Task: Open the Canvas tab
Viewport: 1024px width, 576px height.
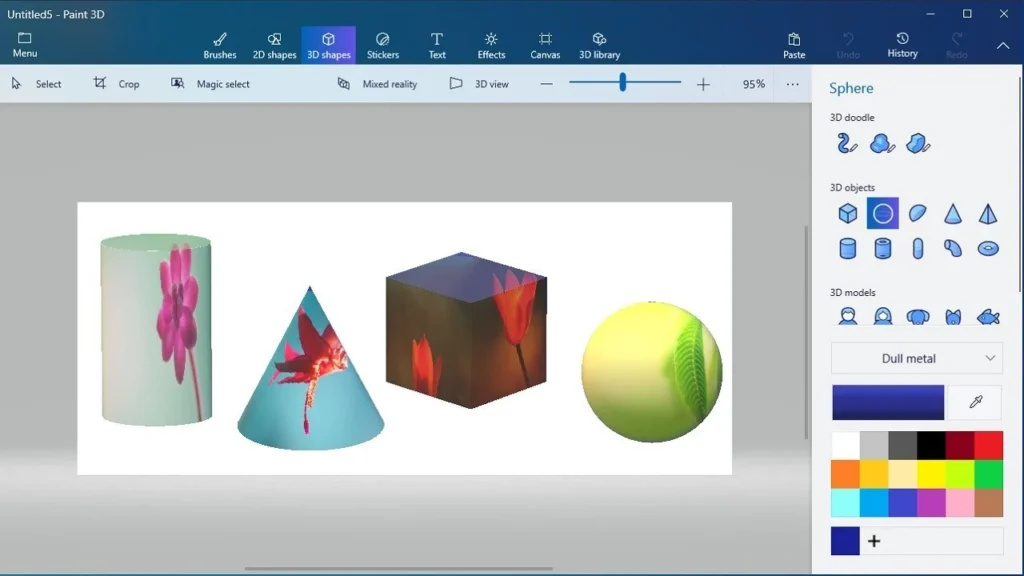Action: tap(545, 45)
